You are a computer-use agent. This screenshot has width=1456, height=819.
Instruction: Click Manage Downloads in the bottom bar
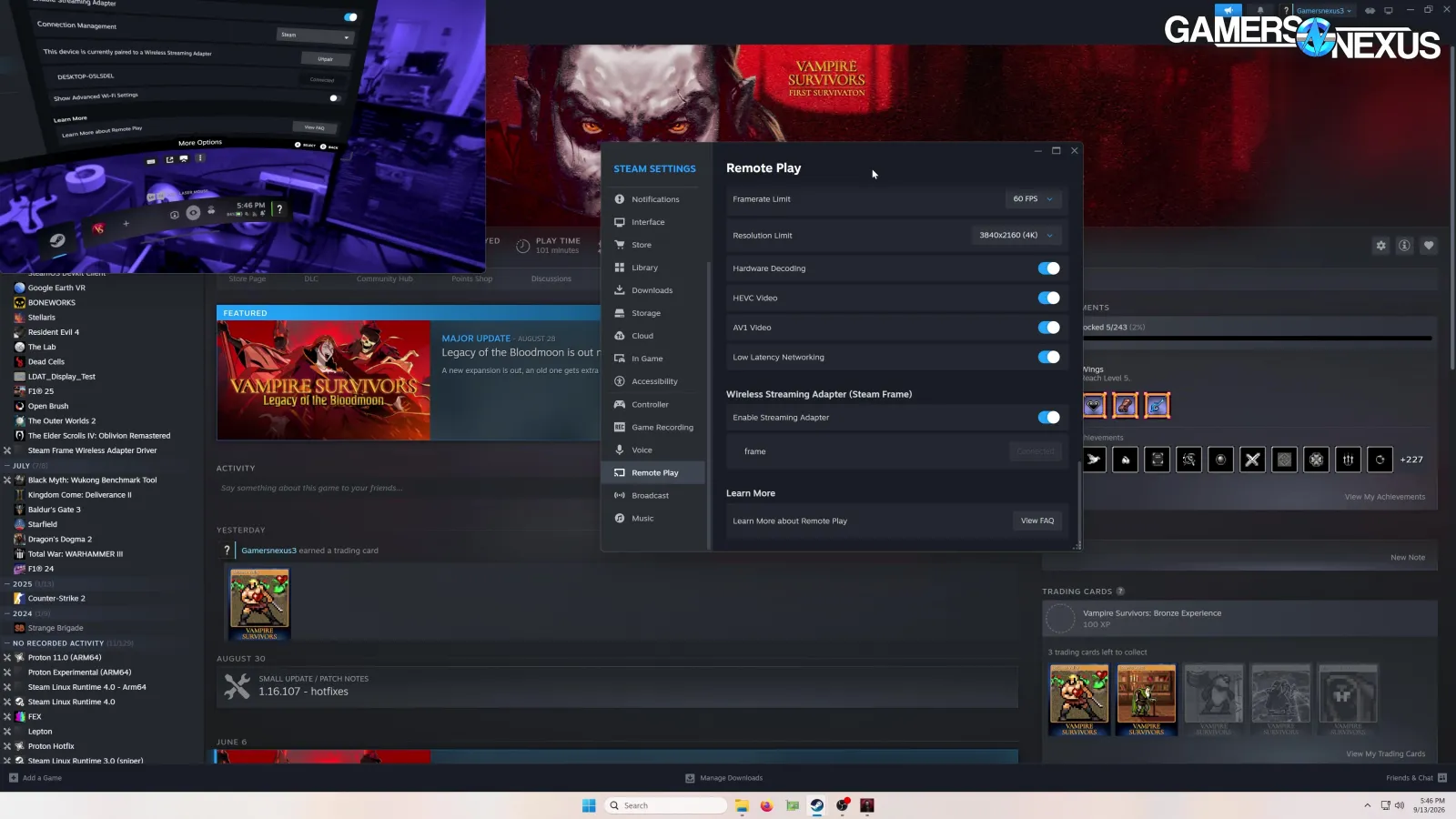(x=723, y=778)
